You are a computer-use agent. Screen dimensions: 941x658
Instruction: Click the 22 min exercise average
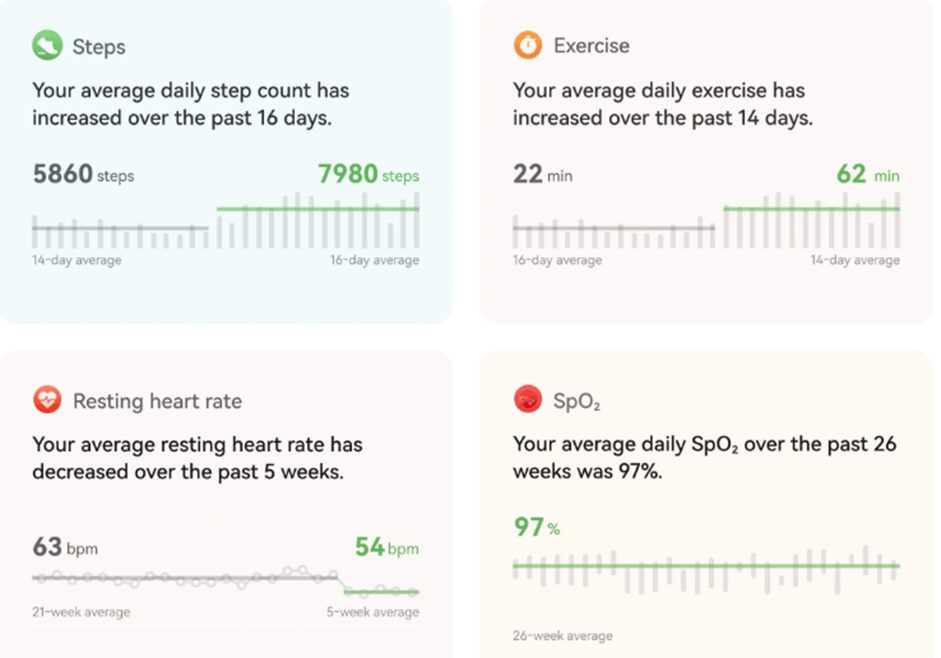pos(543,175)
